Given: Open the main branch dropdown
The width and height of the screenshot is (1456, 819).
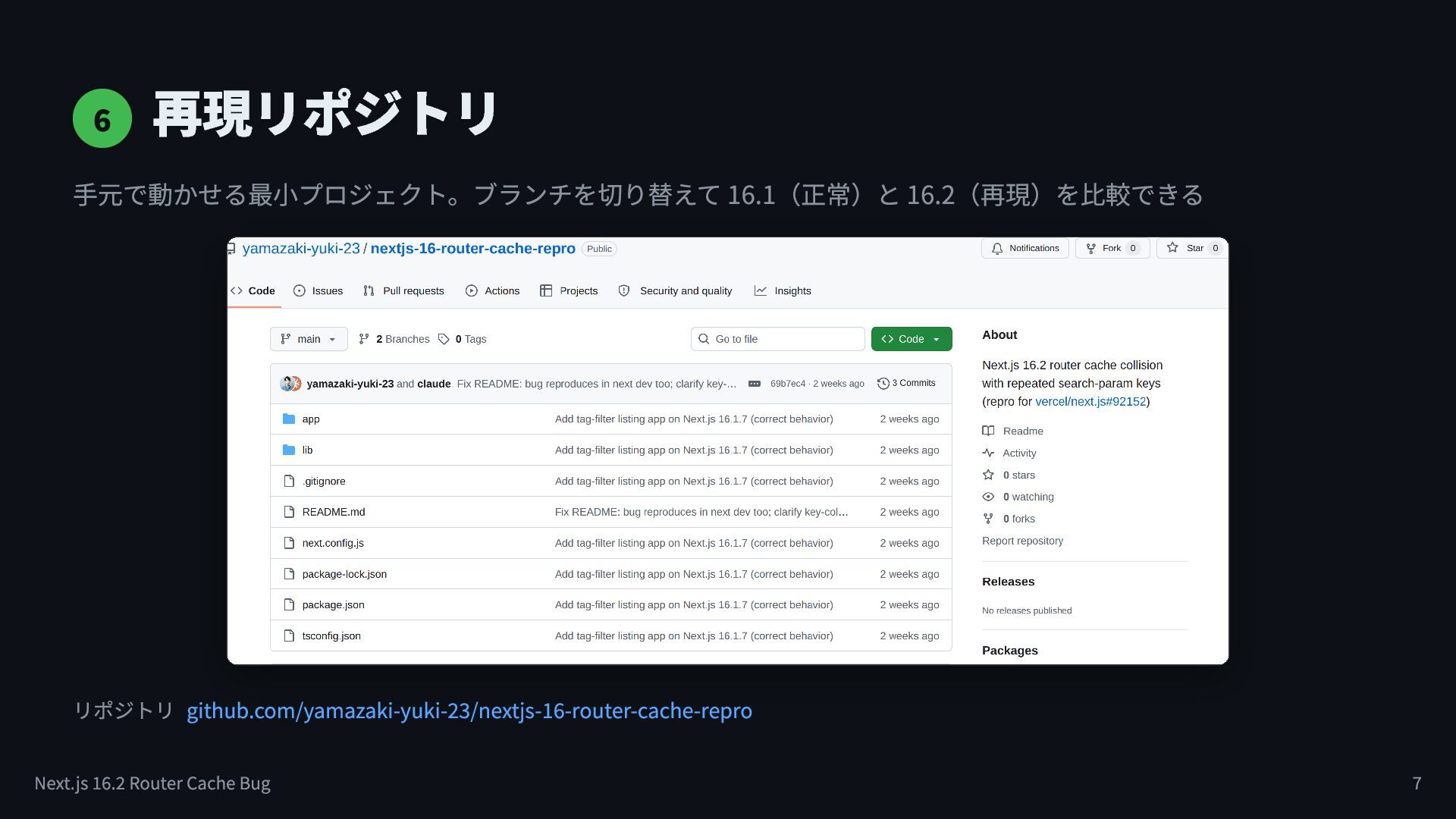Looking at the screenshot, I should tap(309, 339).
